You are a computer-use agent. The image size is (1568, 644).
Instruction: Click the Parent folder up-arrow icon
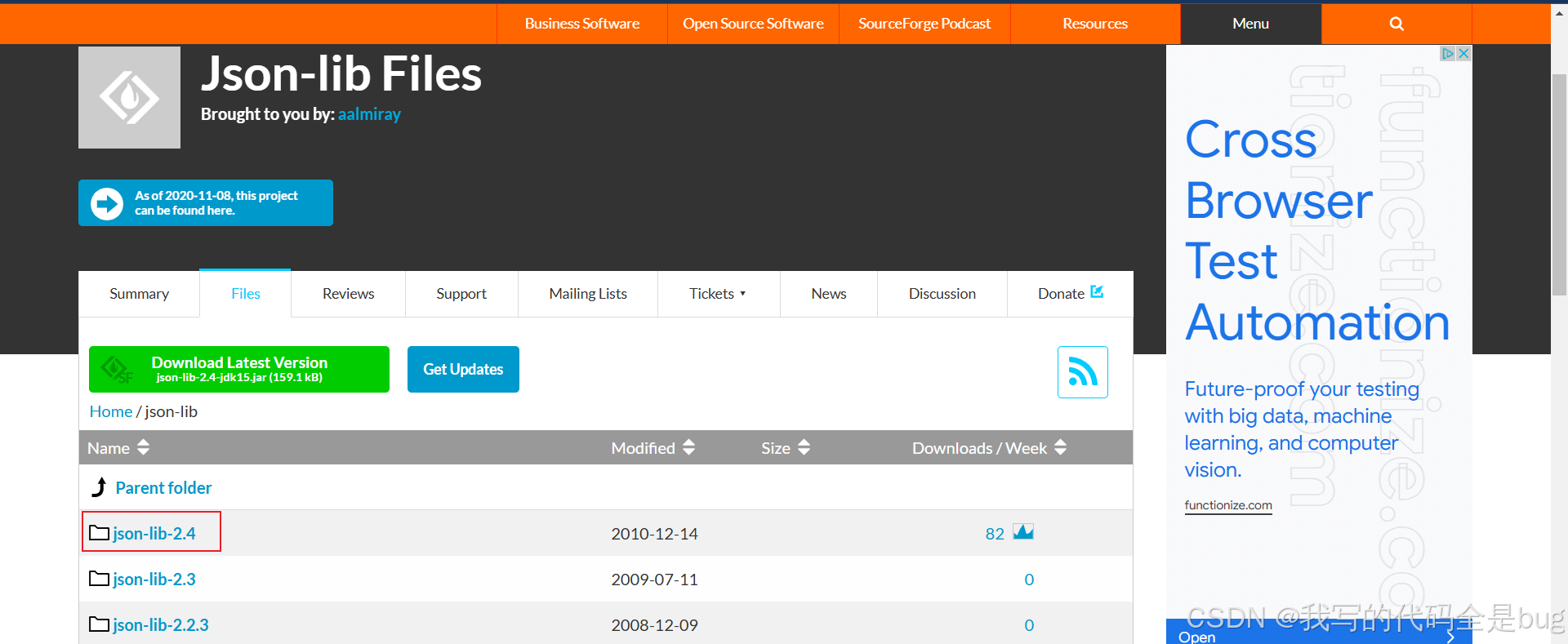(99, 487)
